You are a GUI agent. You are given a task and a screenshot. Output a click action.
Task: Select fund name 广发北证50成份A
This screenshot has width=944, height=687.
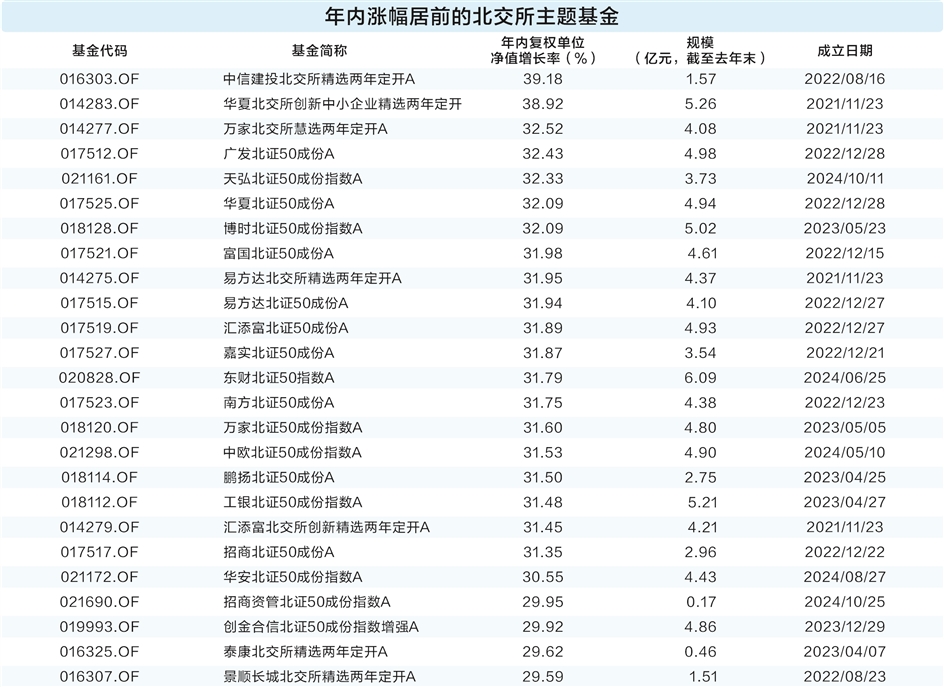279,154
